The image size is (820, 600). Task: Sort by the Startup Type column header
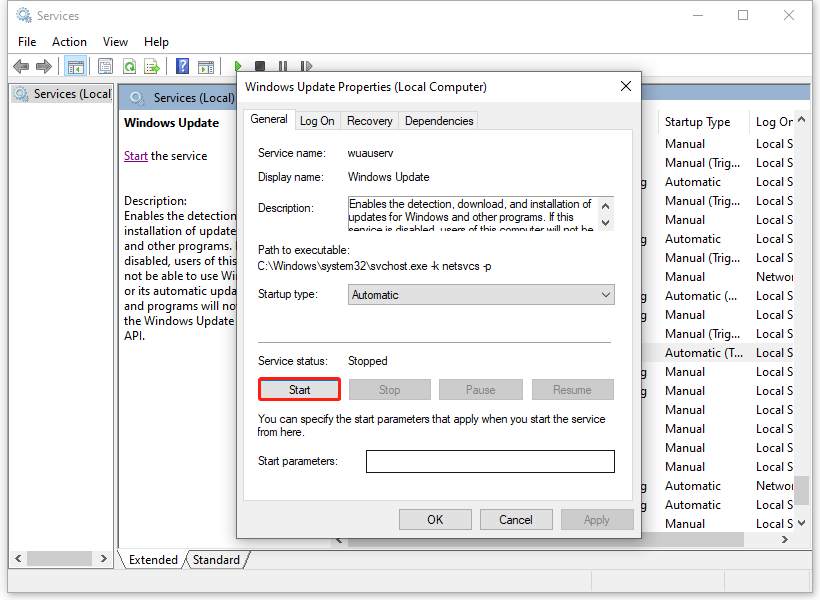[703, 122]
